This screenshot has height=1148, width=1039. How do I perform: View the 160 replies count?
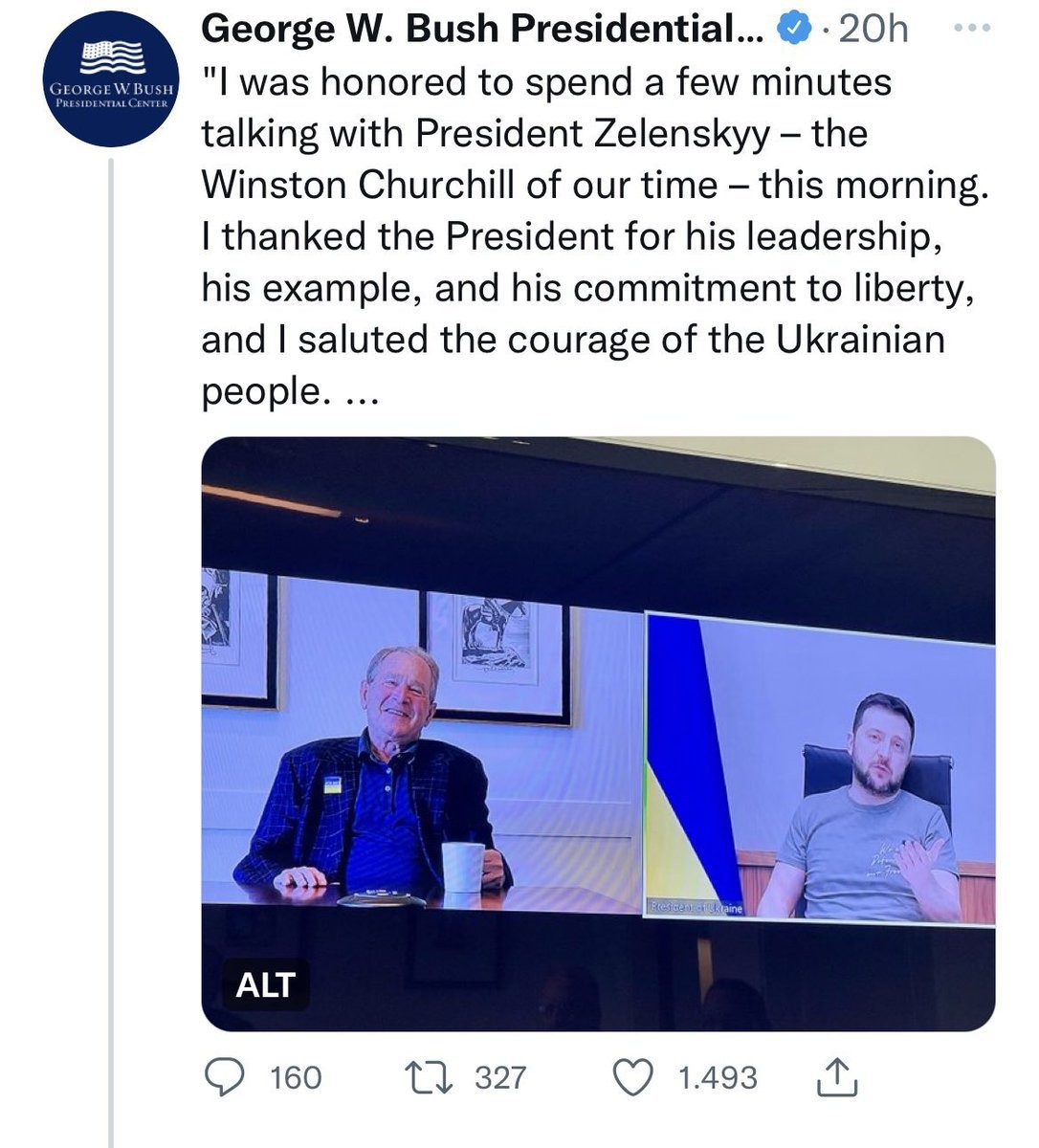296,1078
